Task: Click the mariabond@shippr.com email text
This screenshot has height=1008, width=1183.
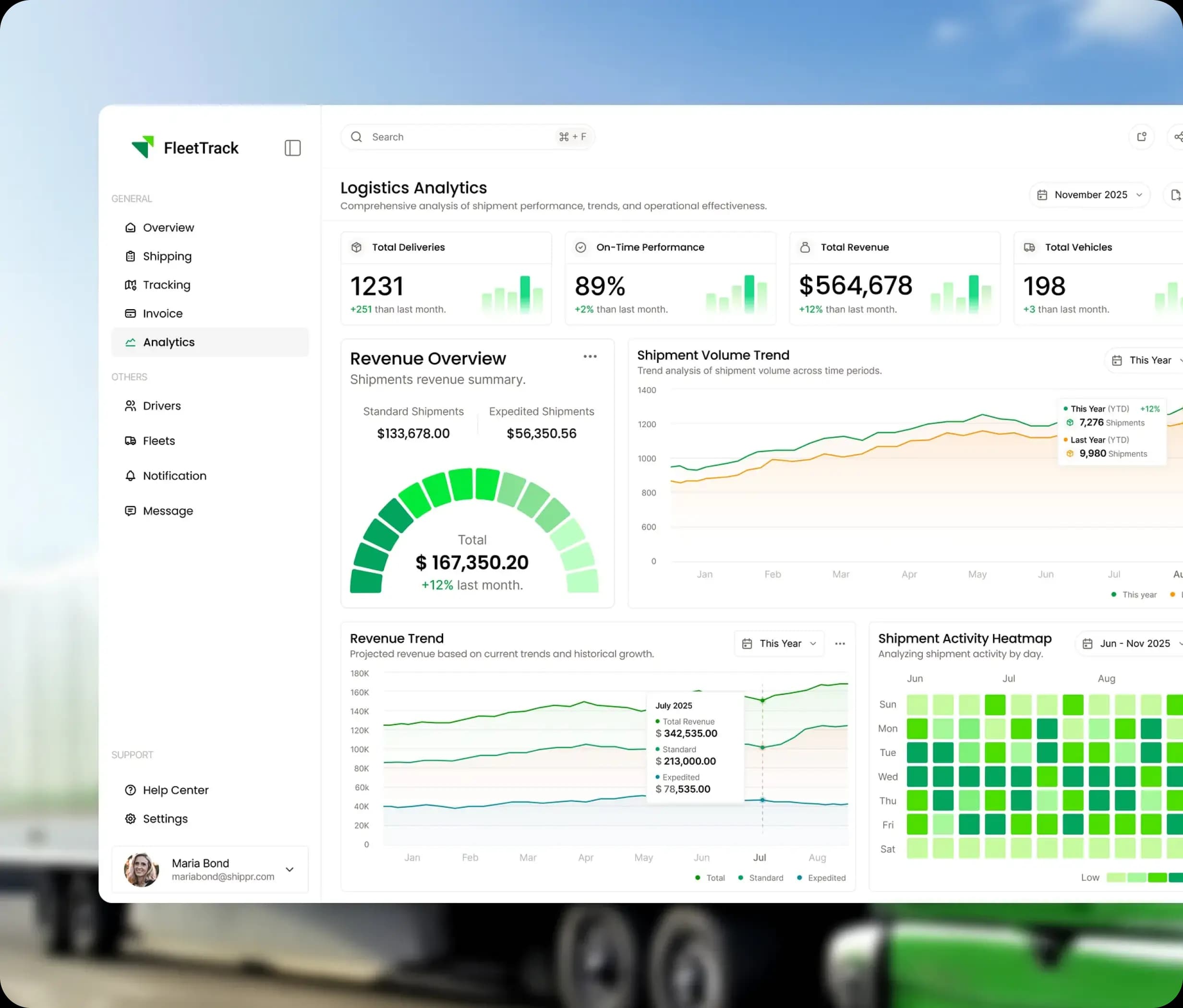Action: [x=223, y=877]
